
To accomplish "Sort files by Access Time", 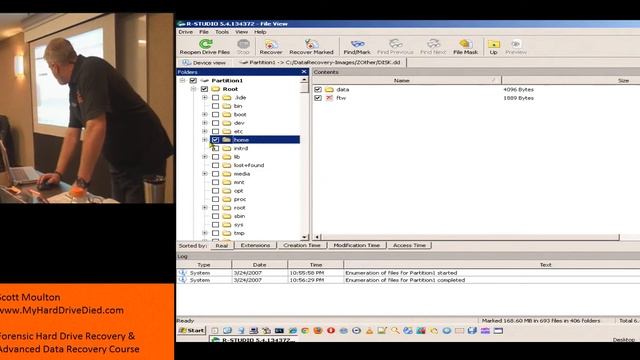I will 409,245.
